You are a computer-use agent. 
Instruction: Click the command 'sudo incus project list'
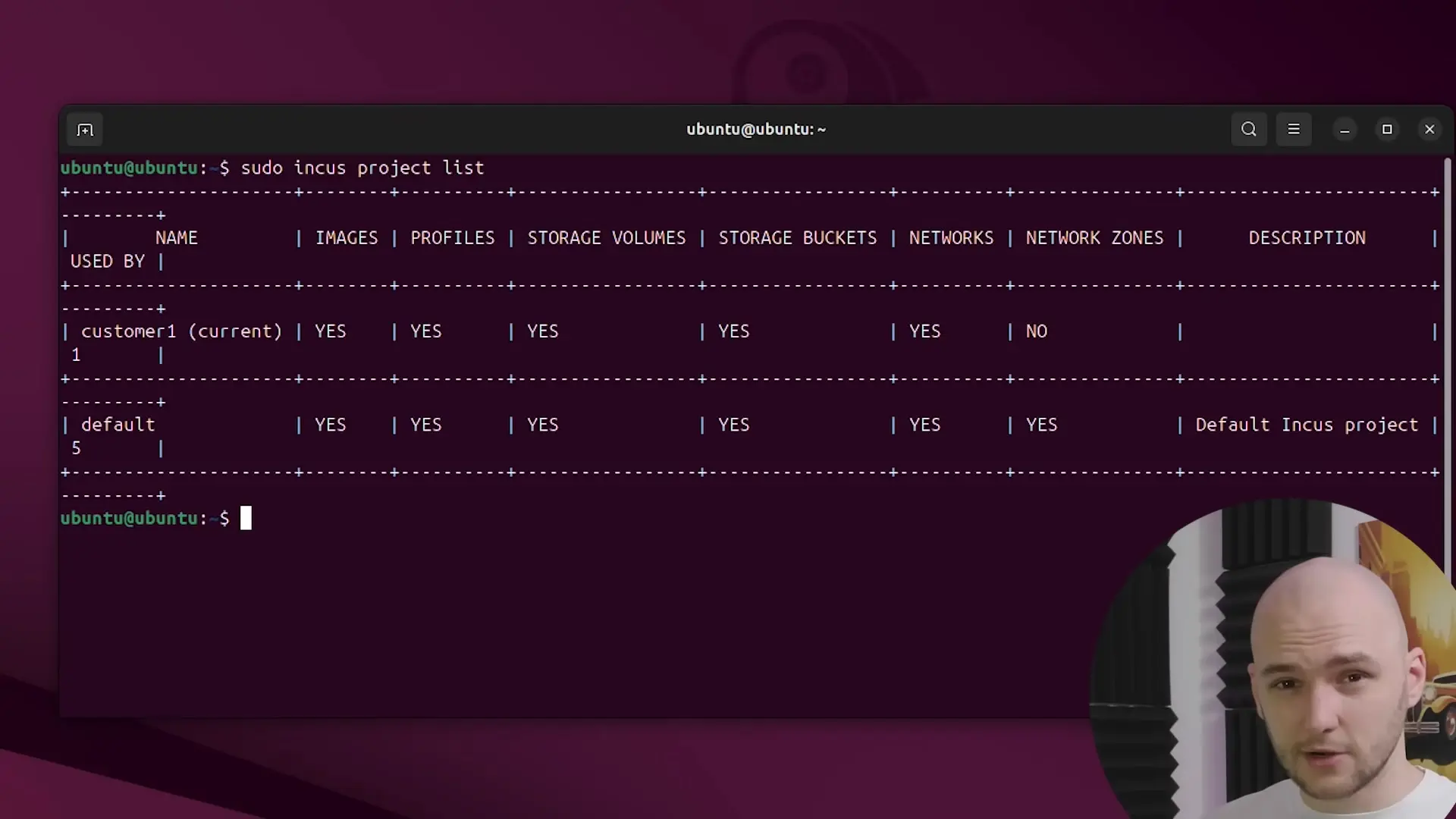pos(362,168)
